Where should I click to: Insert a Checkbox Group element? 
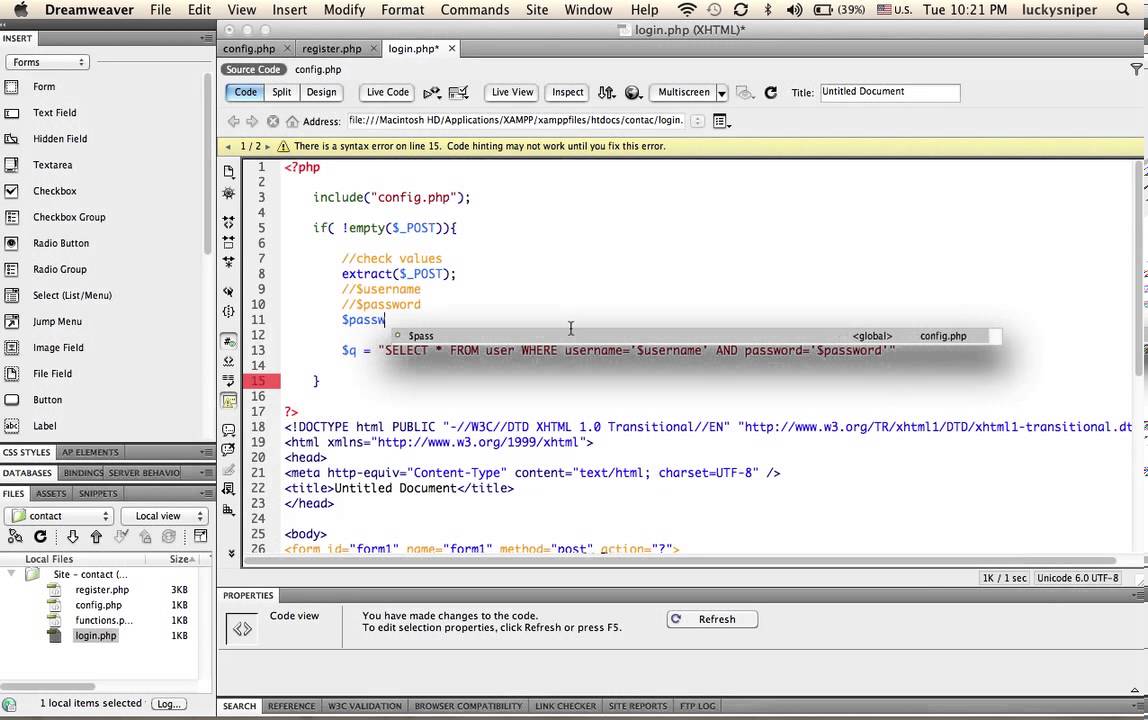pos(69,217)
